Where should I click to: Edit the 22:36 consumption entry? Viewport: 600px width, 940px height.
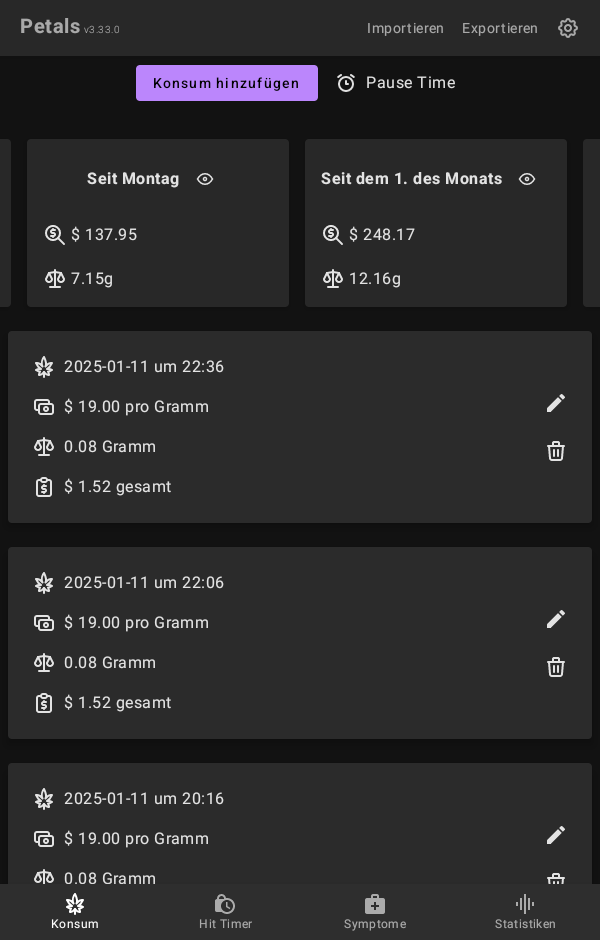pos(556,403)
